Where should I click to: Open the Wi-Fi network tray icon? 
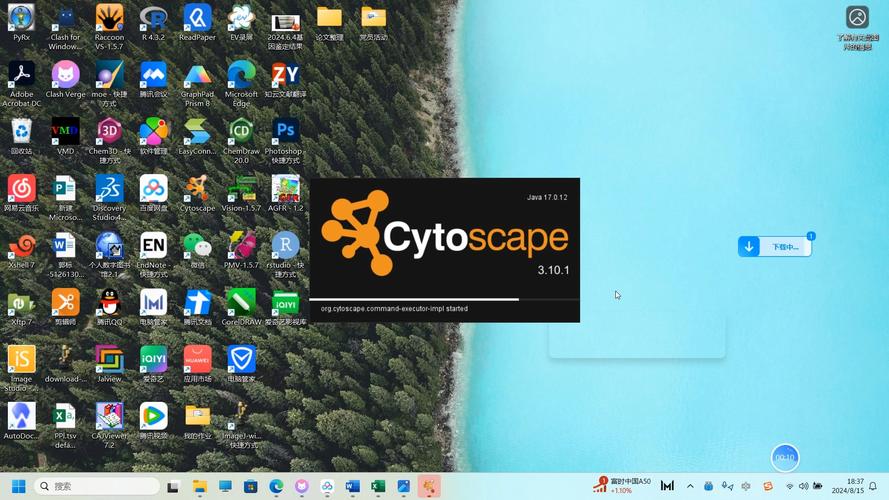(789, 486)
